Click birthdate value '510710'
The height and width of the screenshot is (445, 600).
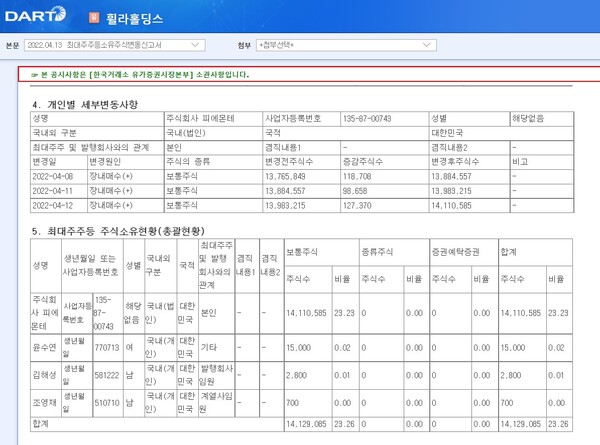point(107,403)
